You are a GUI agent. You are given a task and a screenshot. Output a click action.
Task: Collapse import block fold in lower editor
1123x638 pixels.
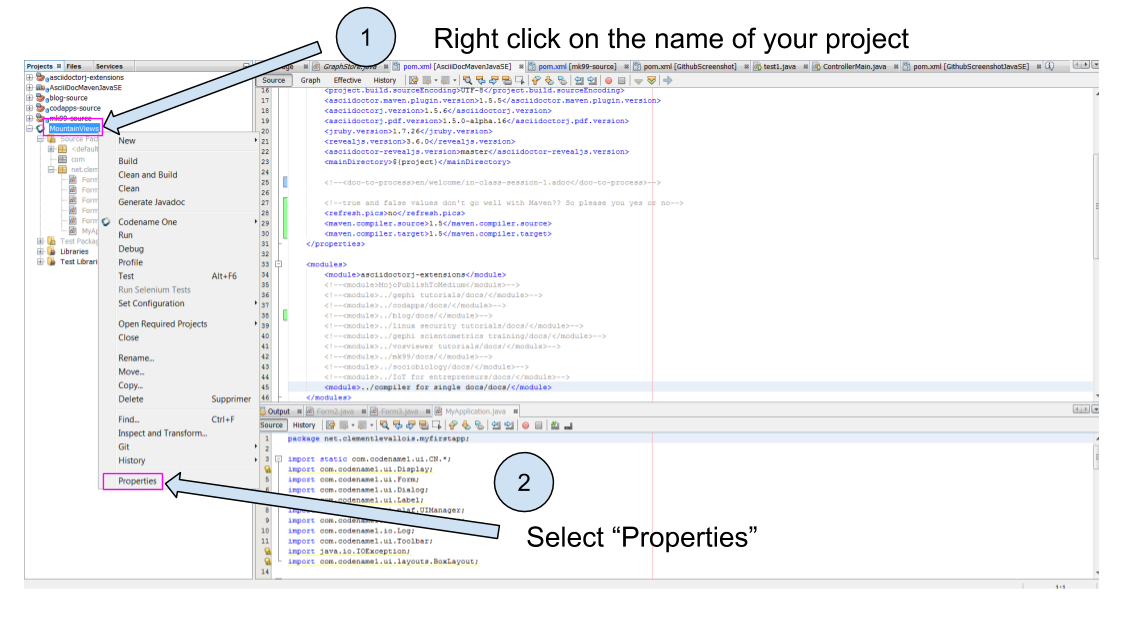click(279, 459)
